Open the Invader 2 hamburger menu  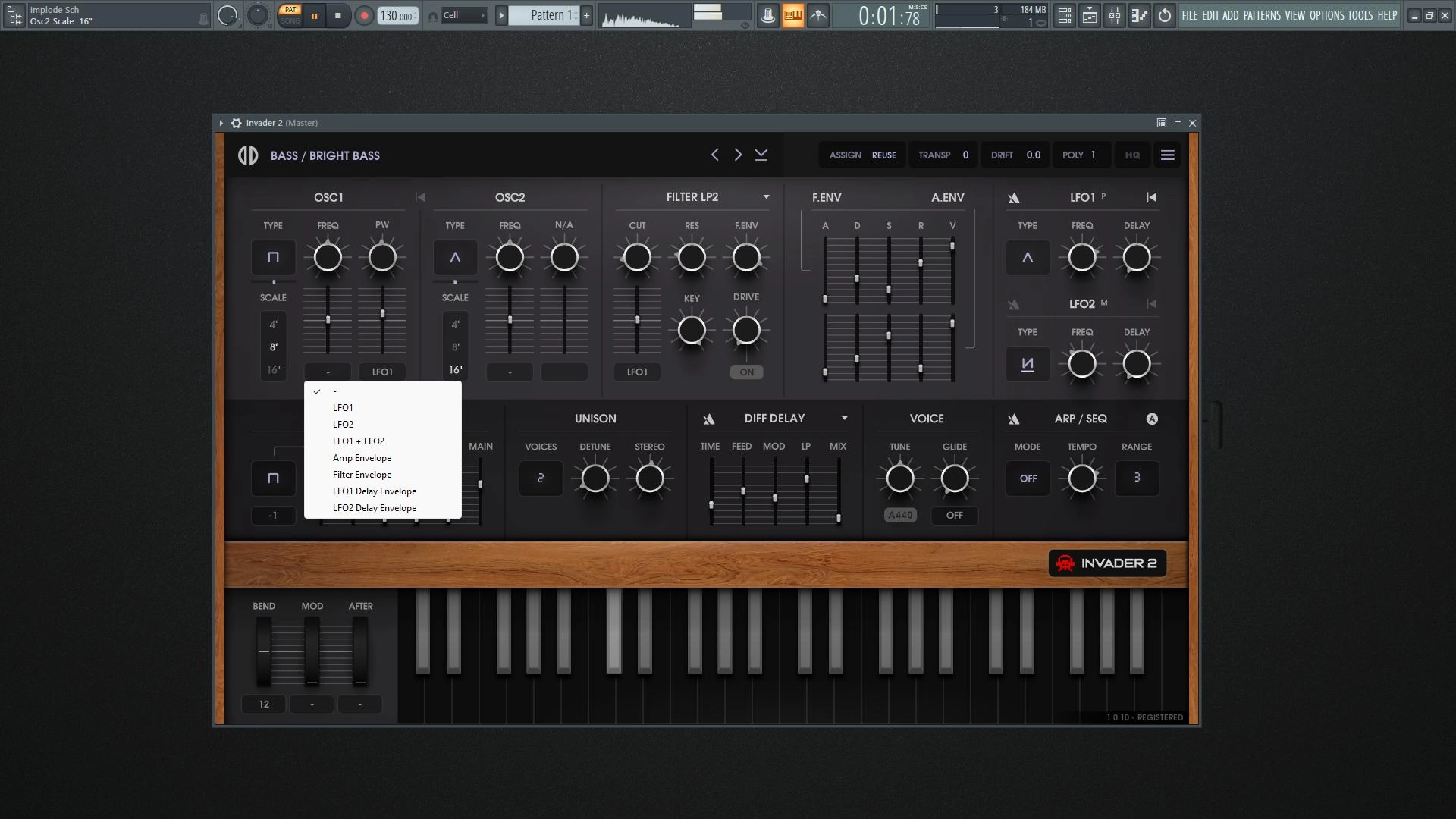pos(1168,155)
